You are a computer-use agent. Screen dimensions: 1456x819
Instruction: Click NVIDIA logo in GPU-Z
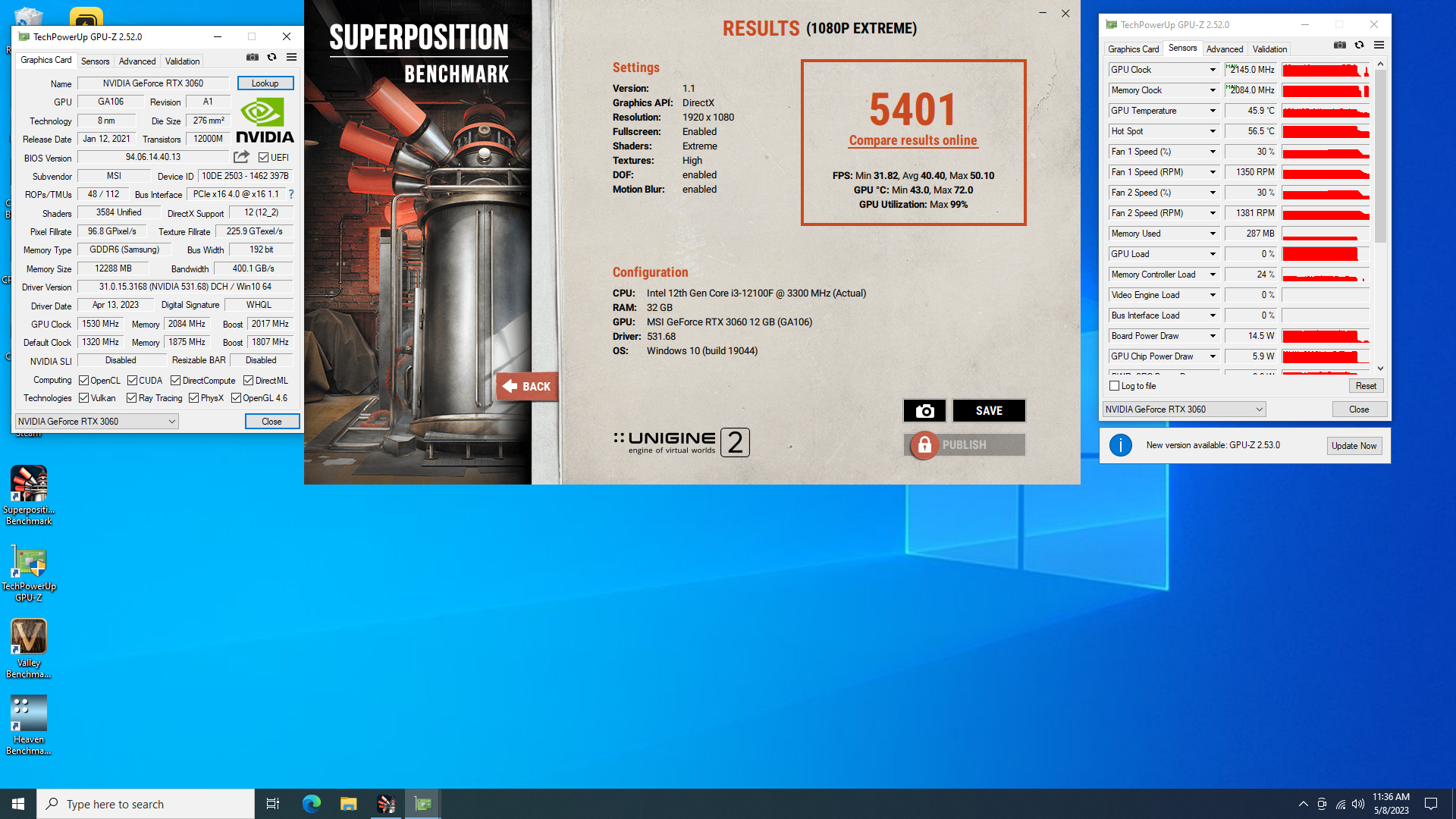point(265,121)
